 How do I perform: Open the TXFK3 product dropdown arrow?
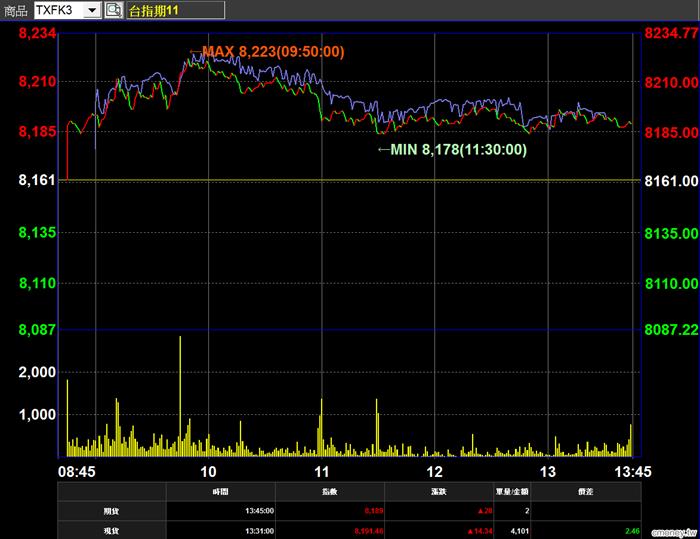point(91,11)
